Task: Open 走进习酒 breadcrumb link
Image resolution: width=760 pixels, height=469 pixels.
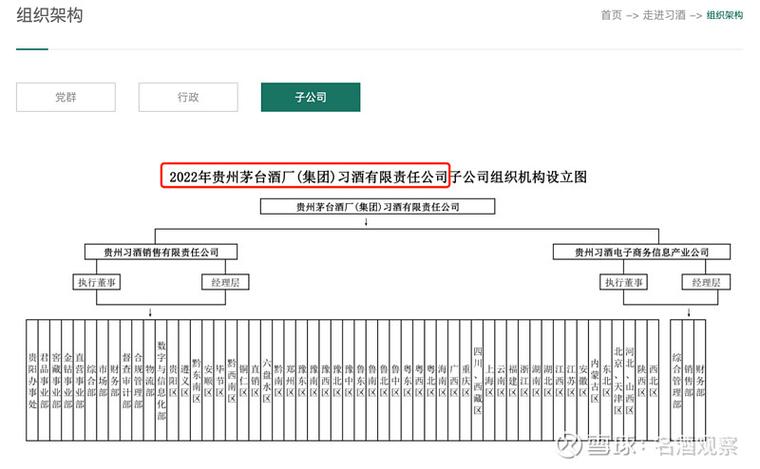Action: pos(664,16)
